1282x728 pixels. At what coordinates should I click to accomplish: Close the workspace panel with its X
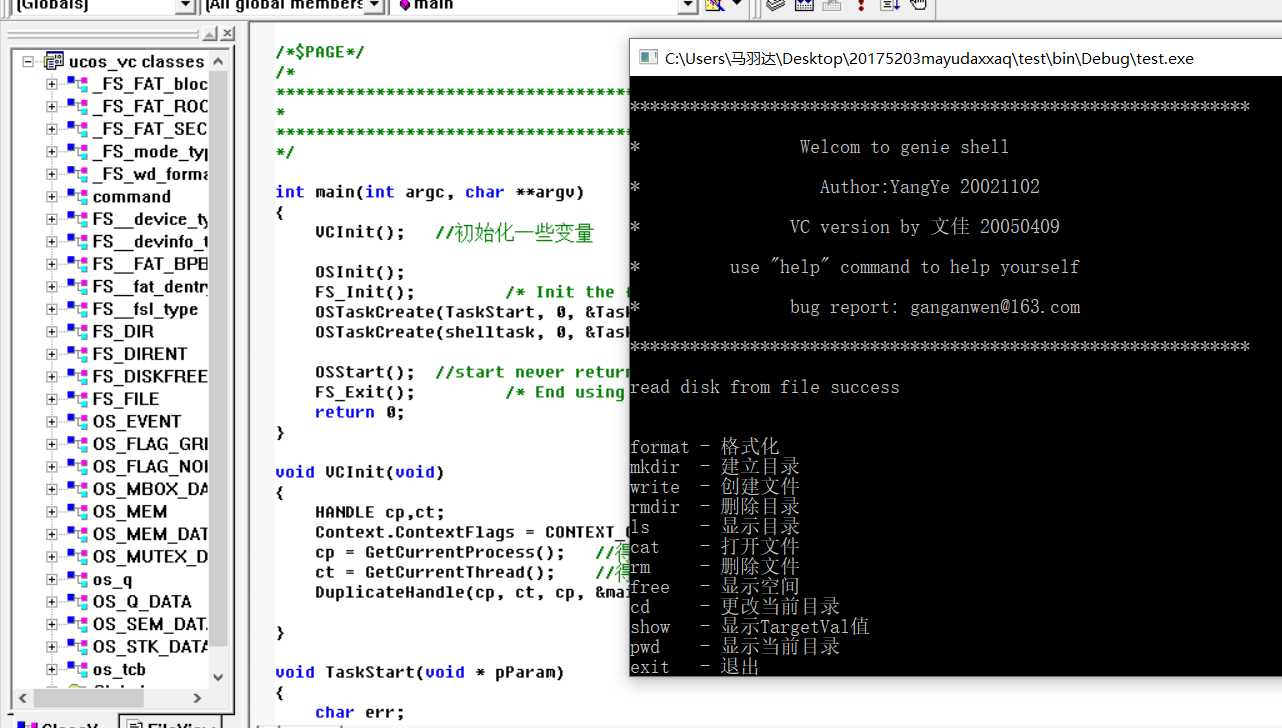point(227,33)
